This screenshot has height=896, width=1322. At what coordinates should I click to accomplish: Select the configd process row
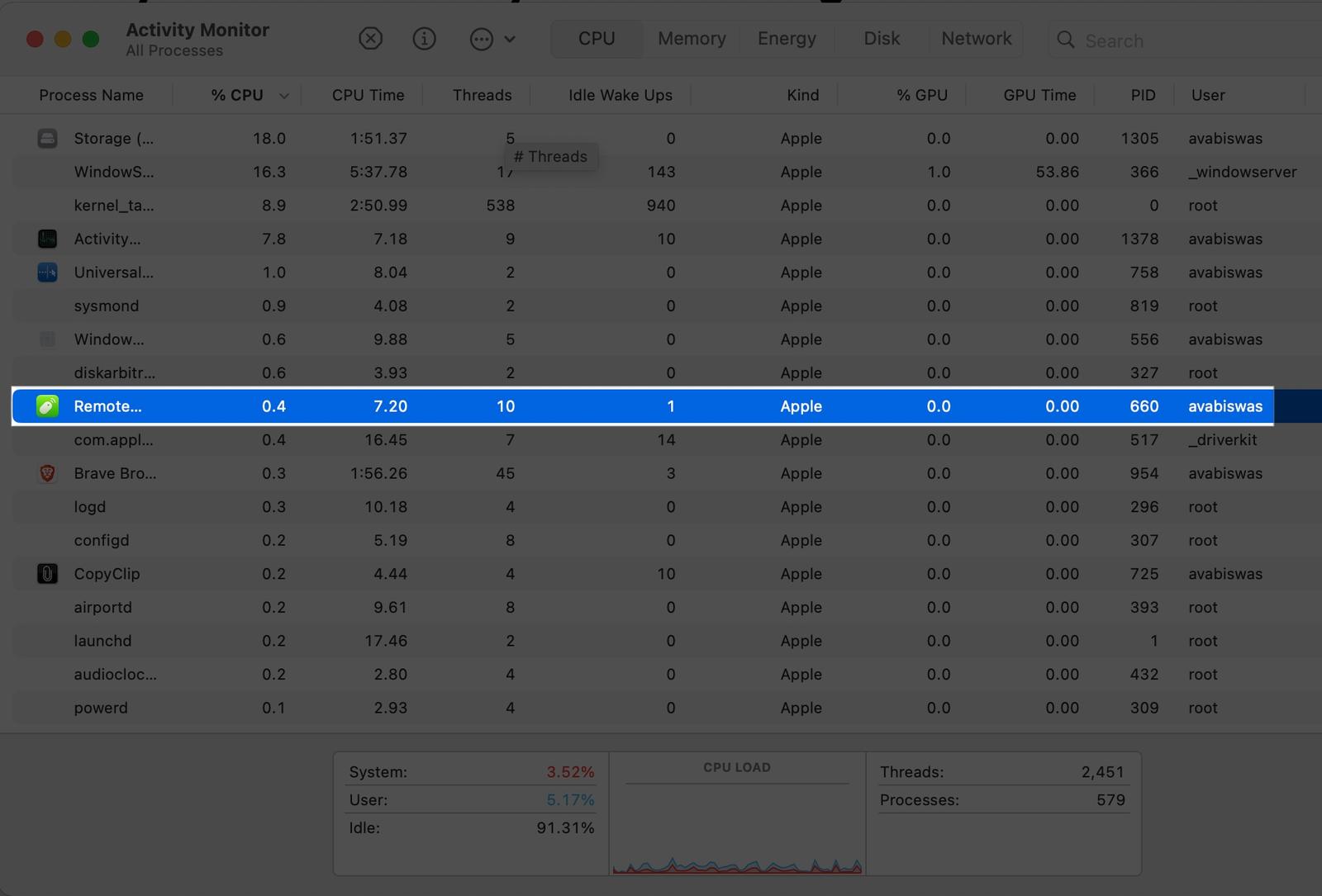[x=668, y=540]
